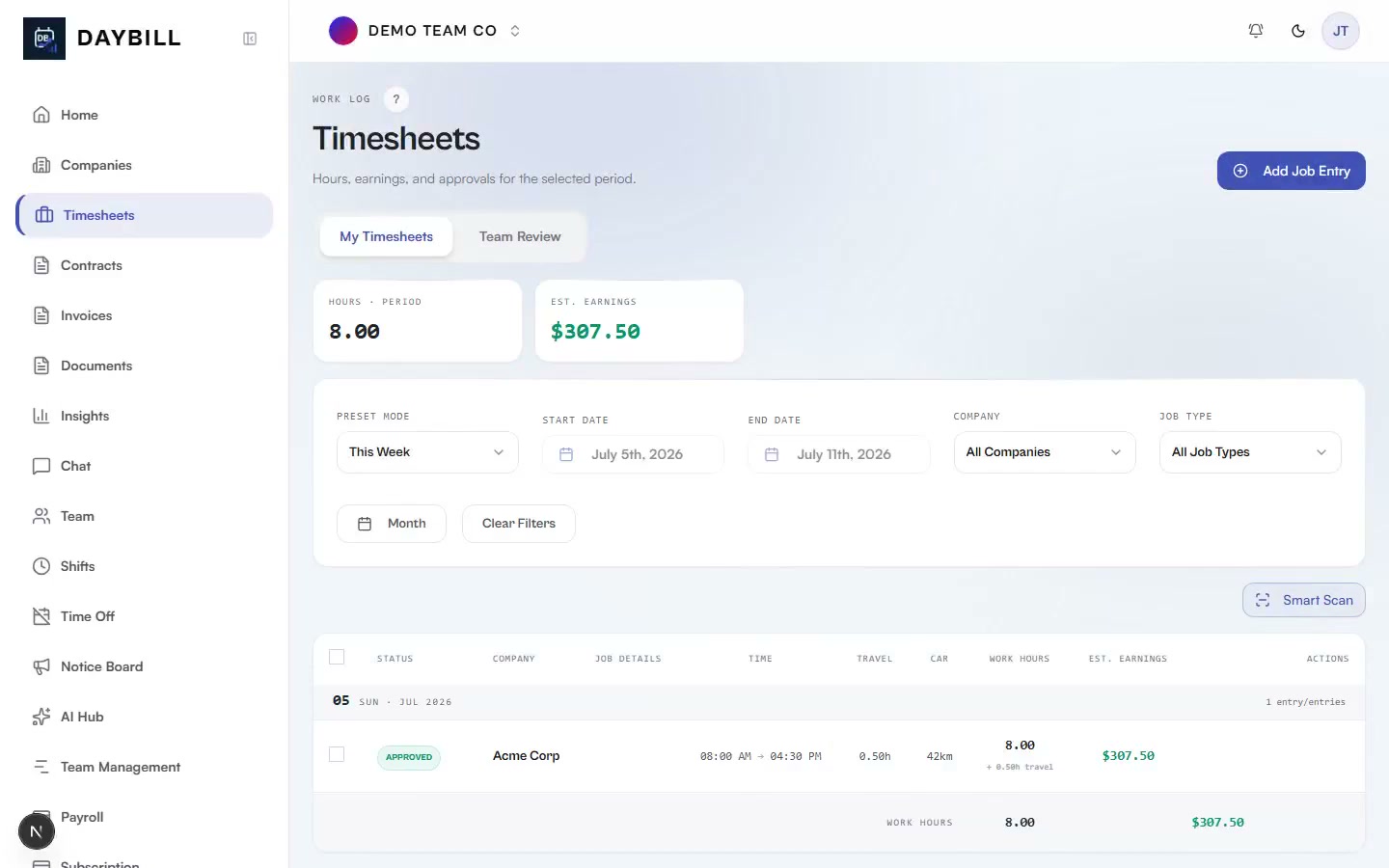
Task: Click the Status column header
Action: pos(395,659)
